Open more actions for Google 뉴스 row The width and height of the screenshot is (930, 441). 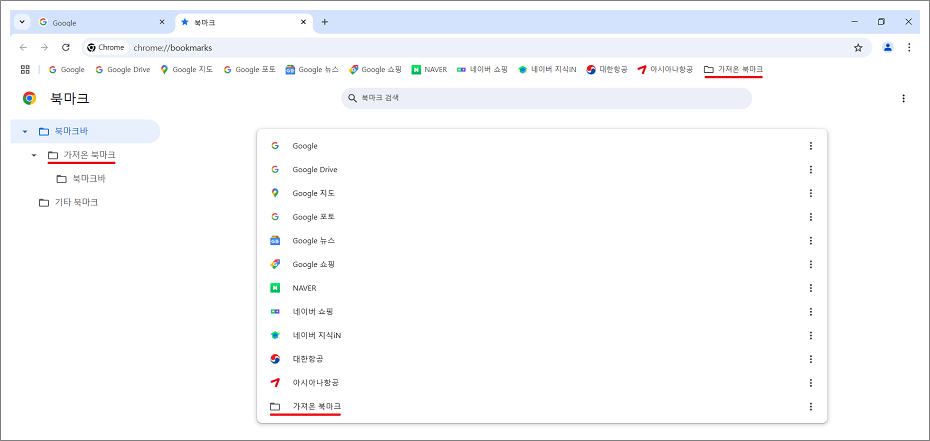pyautogui.click(x=811, y=241)
